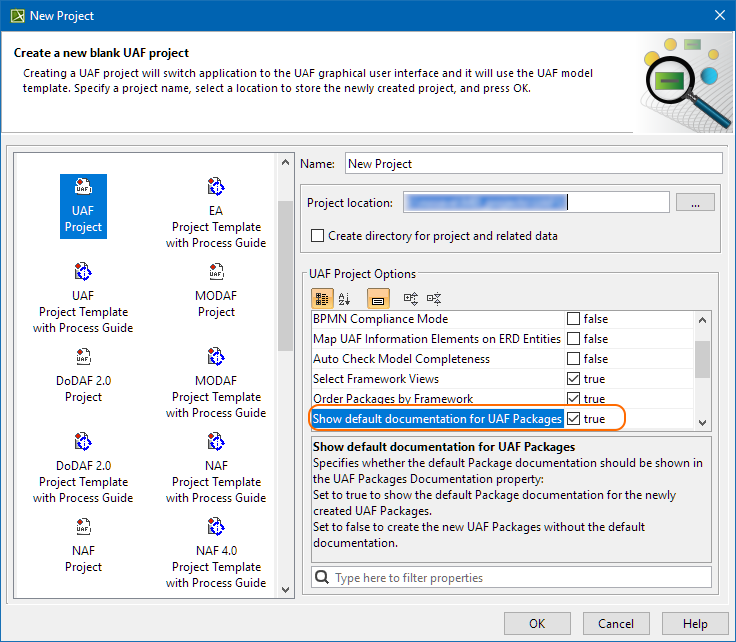Image resolution: width=736 pixels, height=642 pixels.
Task: Click the Expand all properties icon
Action: tap(410, 298)
